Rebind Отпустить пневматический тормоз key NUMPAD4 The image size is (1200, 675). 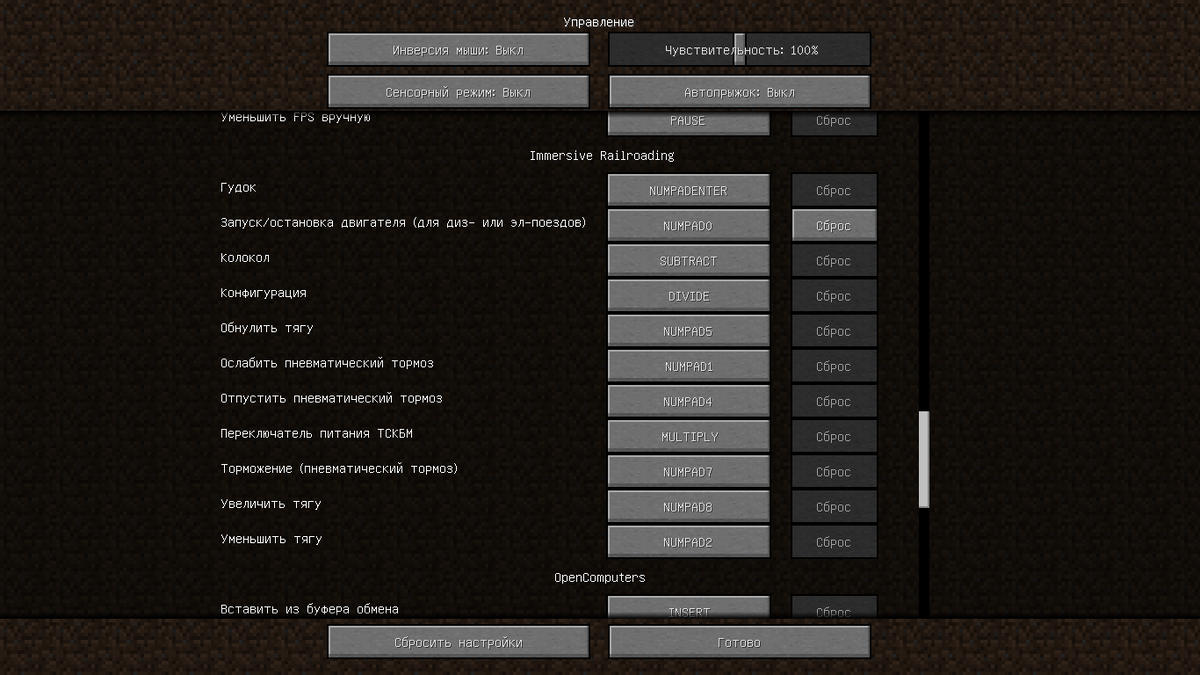[x=688, y=401]
